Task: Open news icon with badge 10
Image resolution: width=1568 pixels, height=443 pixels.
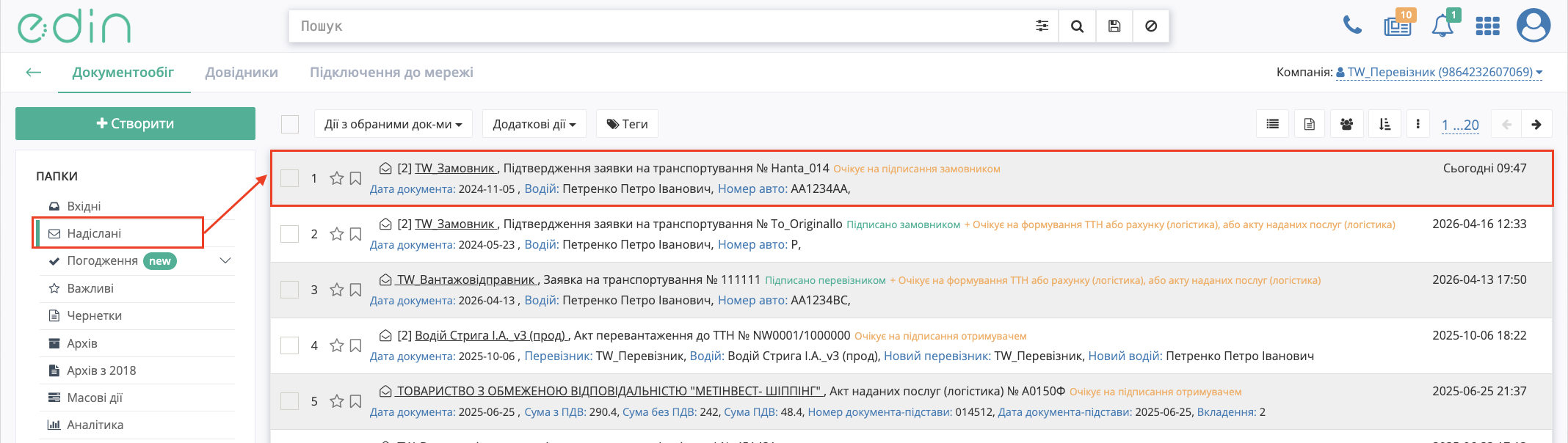Action: [x=1398, y=26]
